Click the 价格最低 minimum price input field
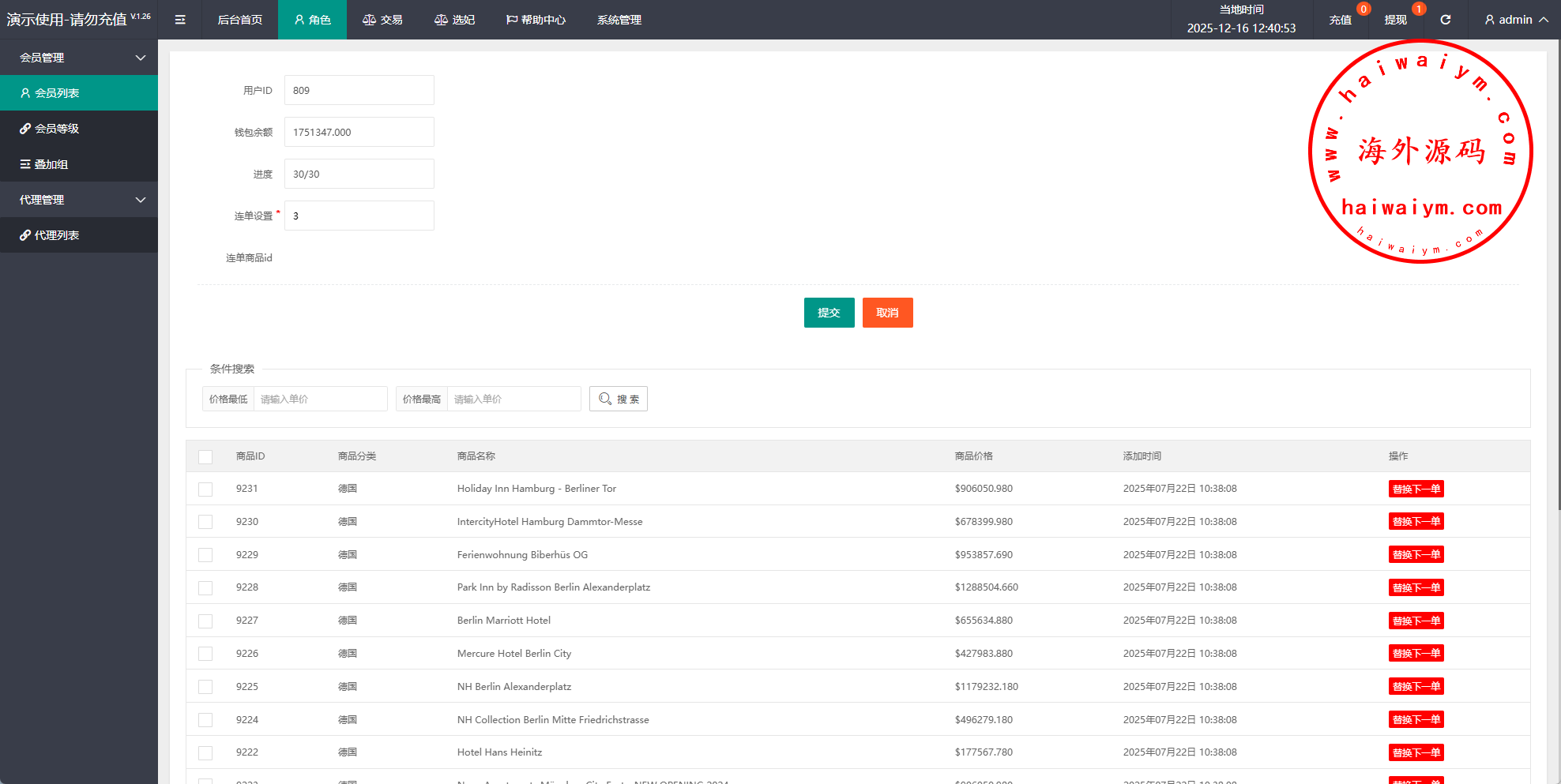This screenshot has height=784, width=1561. (320, 399)
